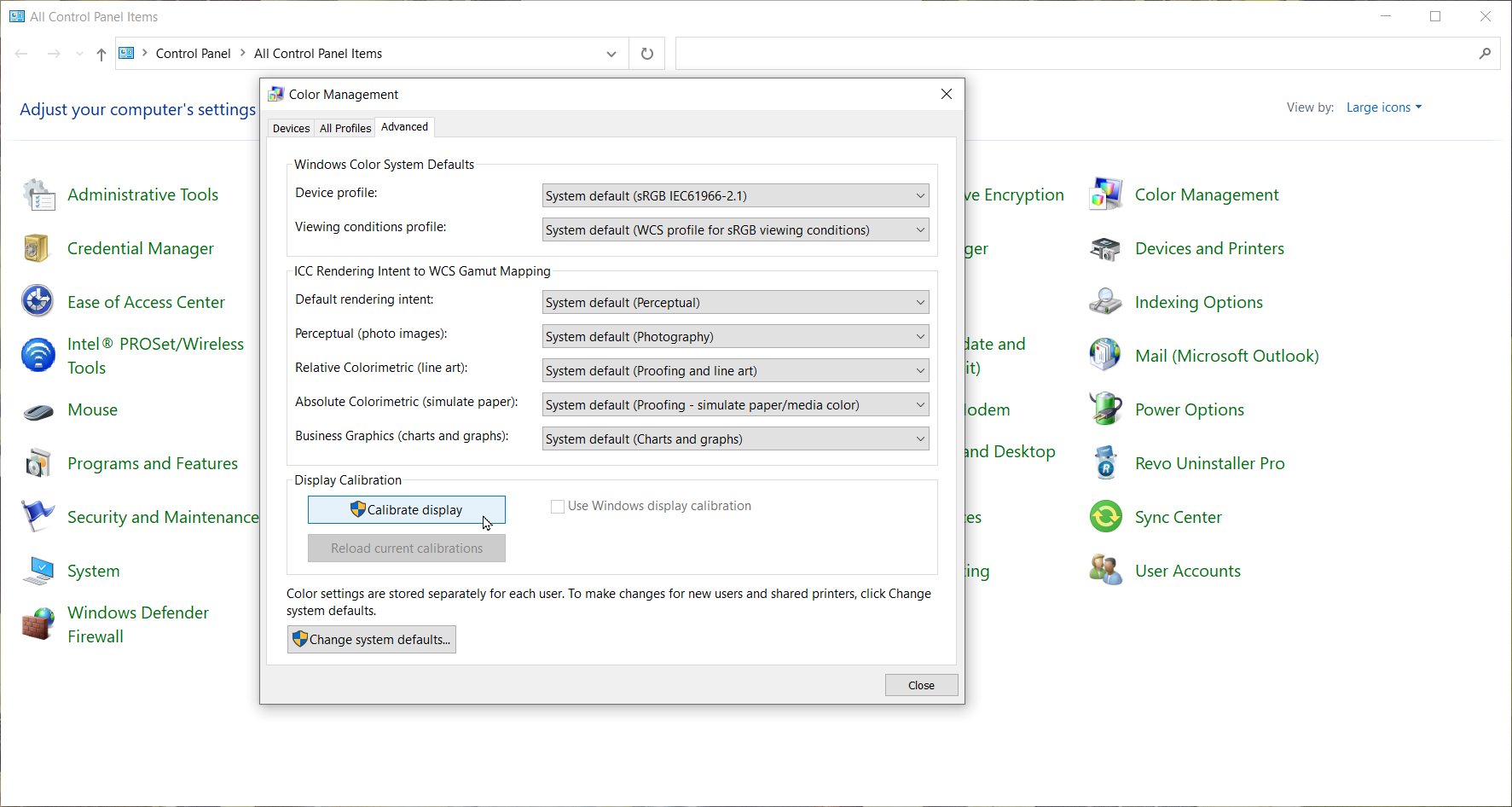Open the Windows Defender Firewall link
The width and height of the screenshot is (1512, 807).
click(138, 624)
